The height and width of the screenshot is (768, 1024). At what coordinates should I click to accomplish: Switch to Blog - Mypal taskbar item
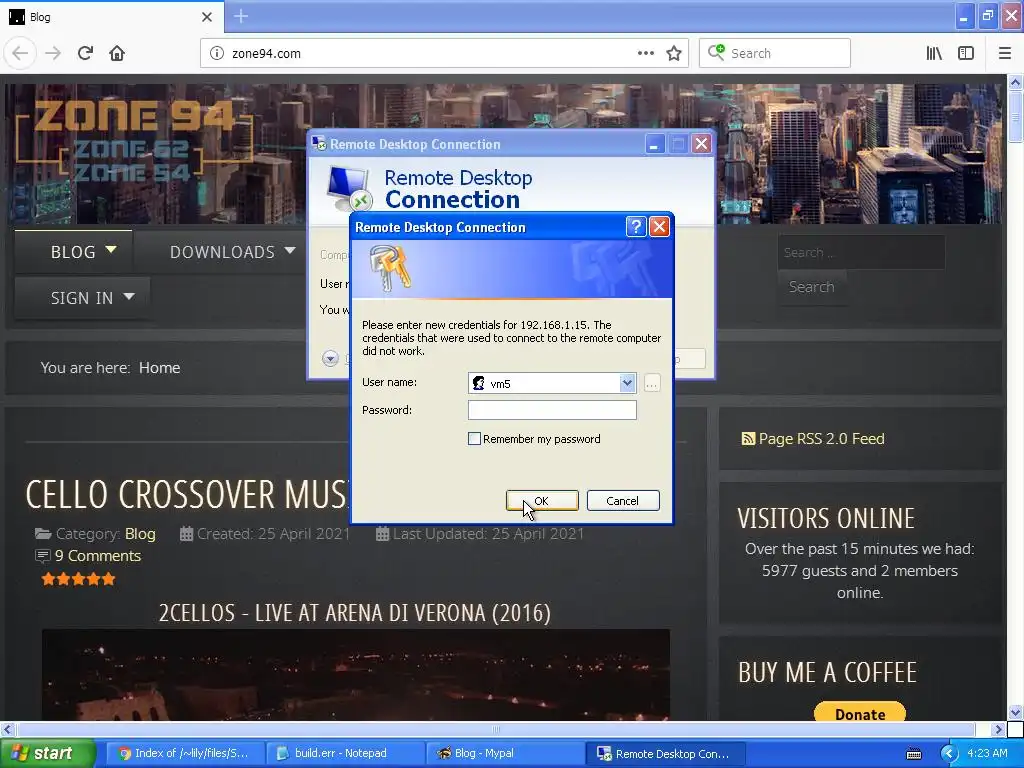coord(506,754)
